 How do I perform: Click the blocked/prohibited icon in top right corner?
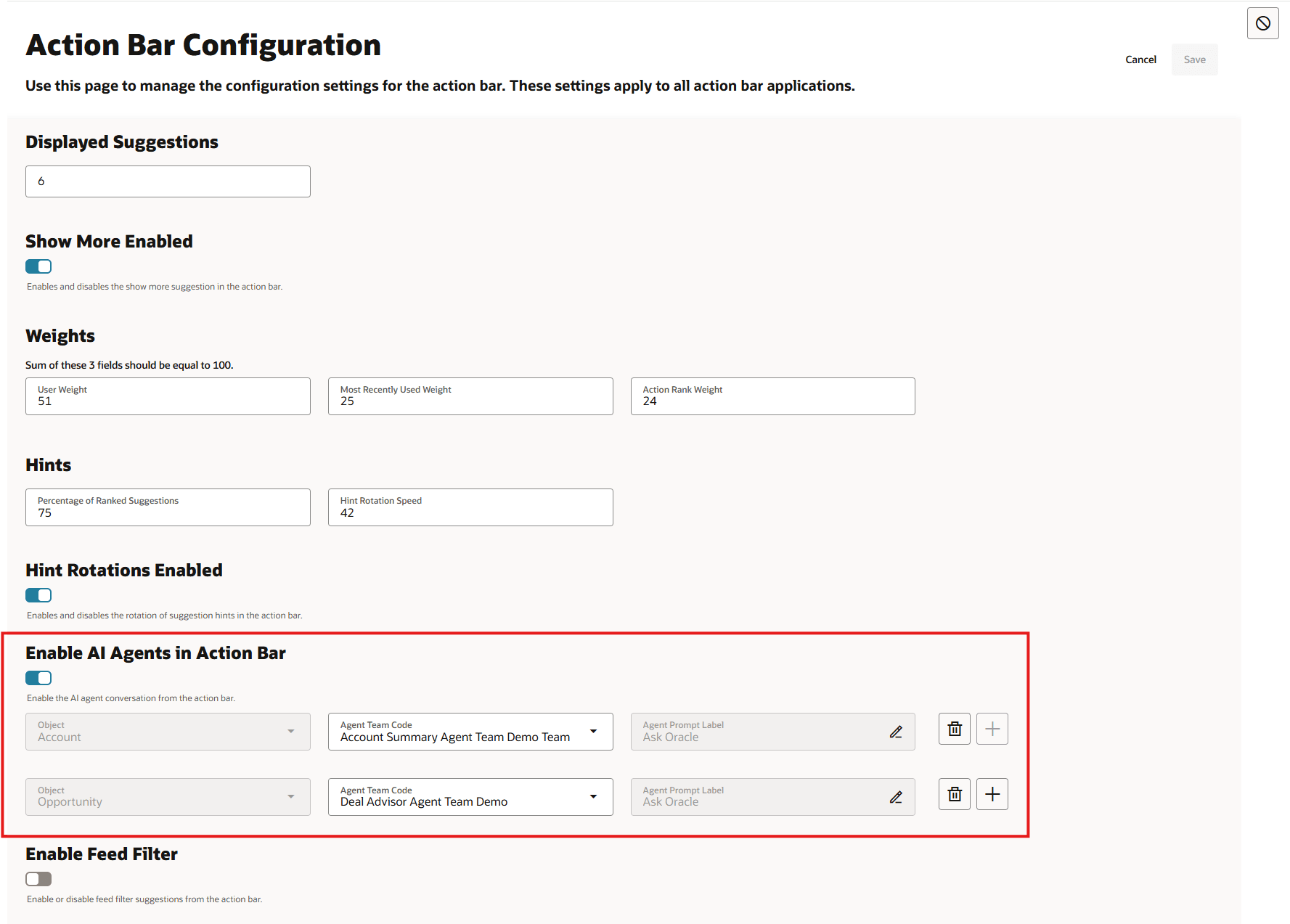1262,23
